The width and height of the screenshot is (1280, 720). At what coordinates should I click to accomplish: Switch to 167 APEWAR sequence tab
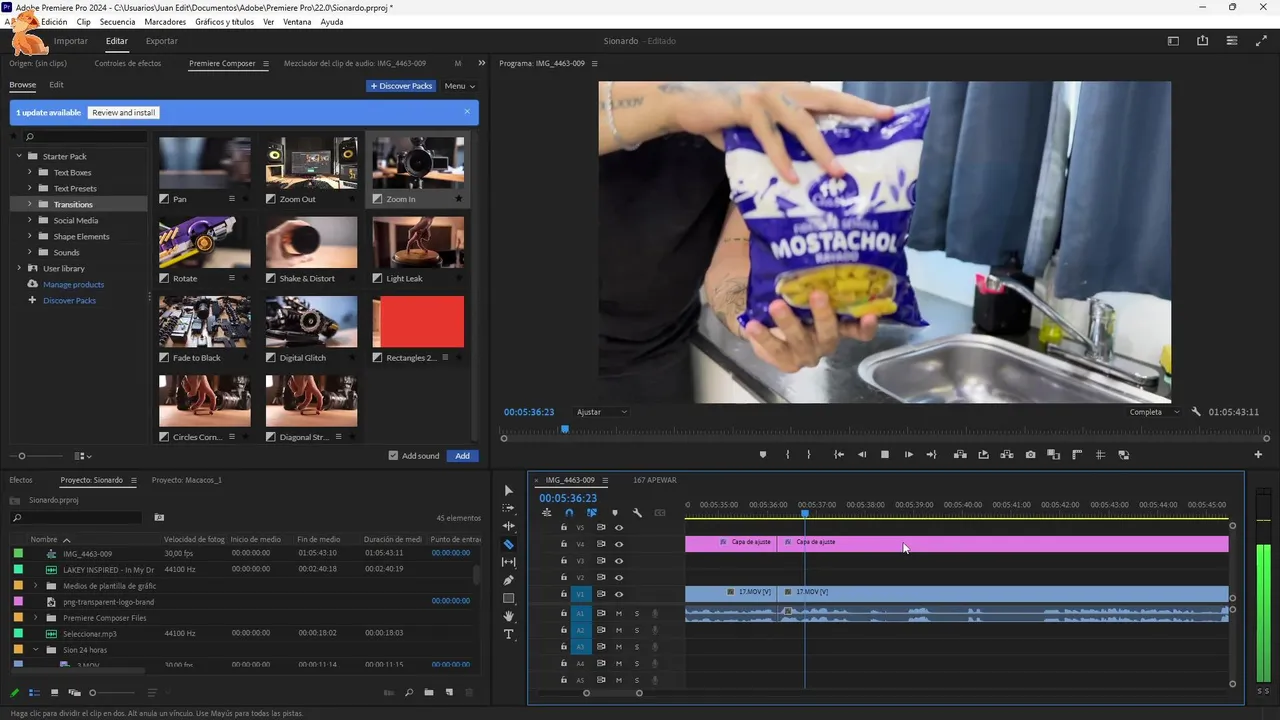655,480
